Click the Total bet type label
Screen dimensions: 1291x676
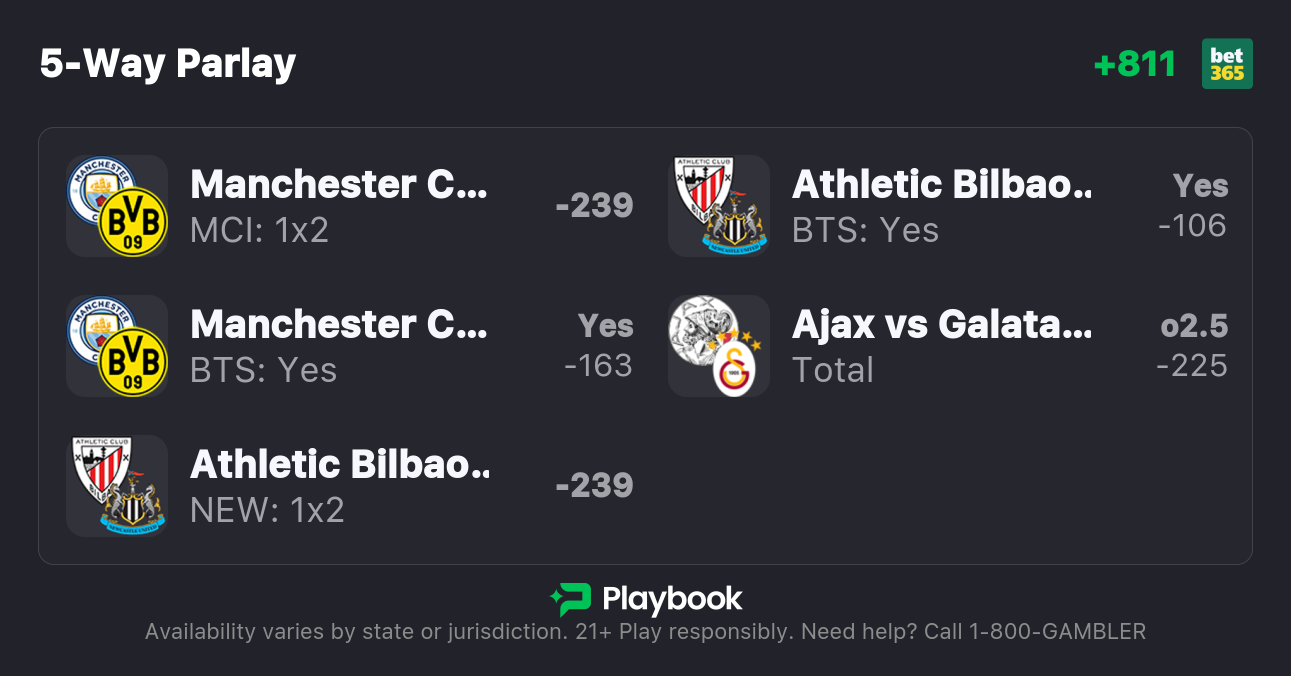833,371
